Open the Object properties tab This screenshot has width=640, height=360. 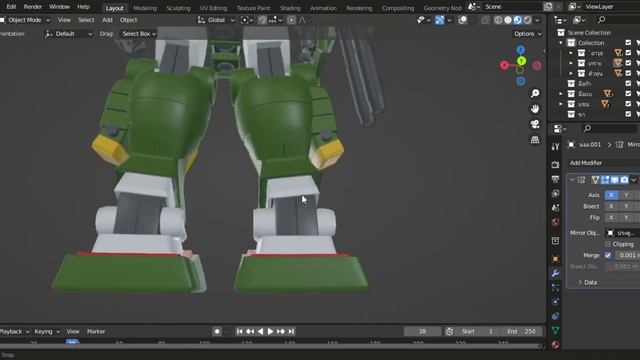pyautogui.click(x=555, y=259)
